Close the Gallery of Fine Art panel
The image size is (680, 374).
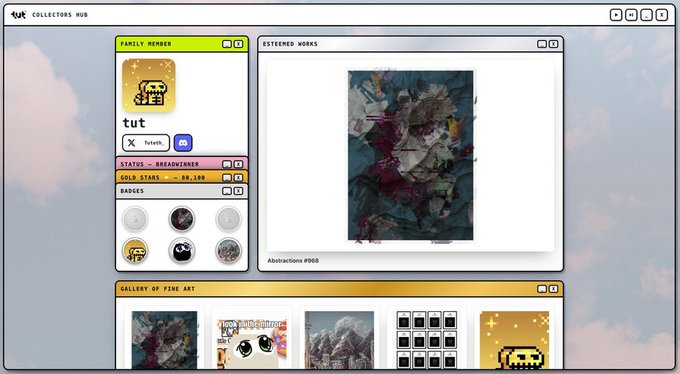(x=553, y=289)
